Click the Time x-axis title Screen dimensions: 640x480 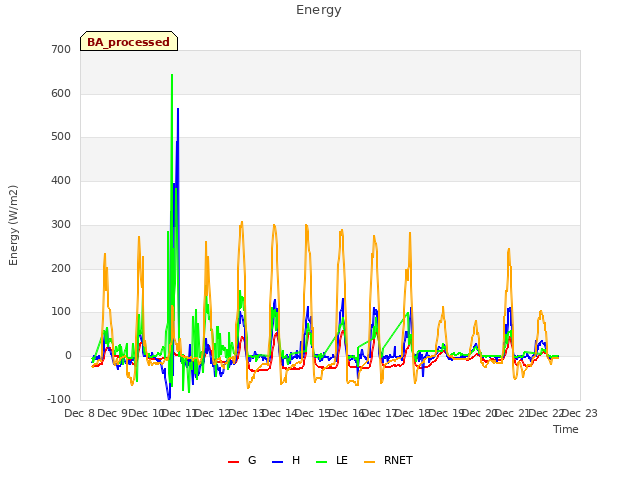(x=566, y=429)
